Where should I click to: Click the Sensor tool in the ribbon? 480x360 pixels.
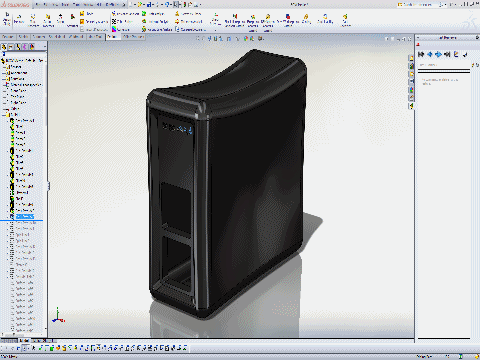pos(60,19)
